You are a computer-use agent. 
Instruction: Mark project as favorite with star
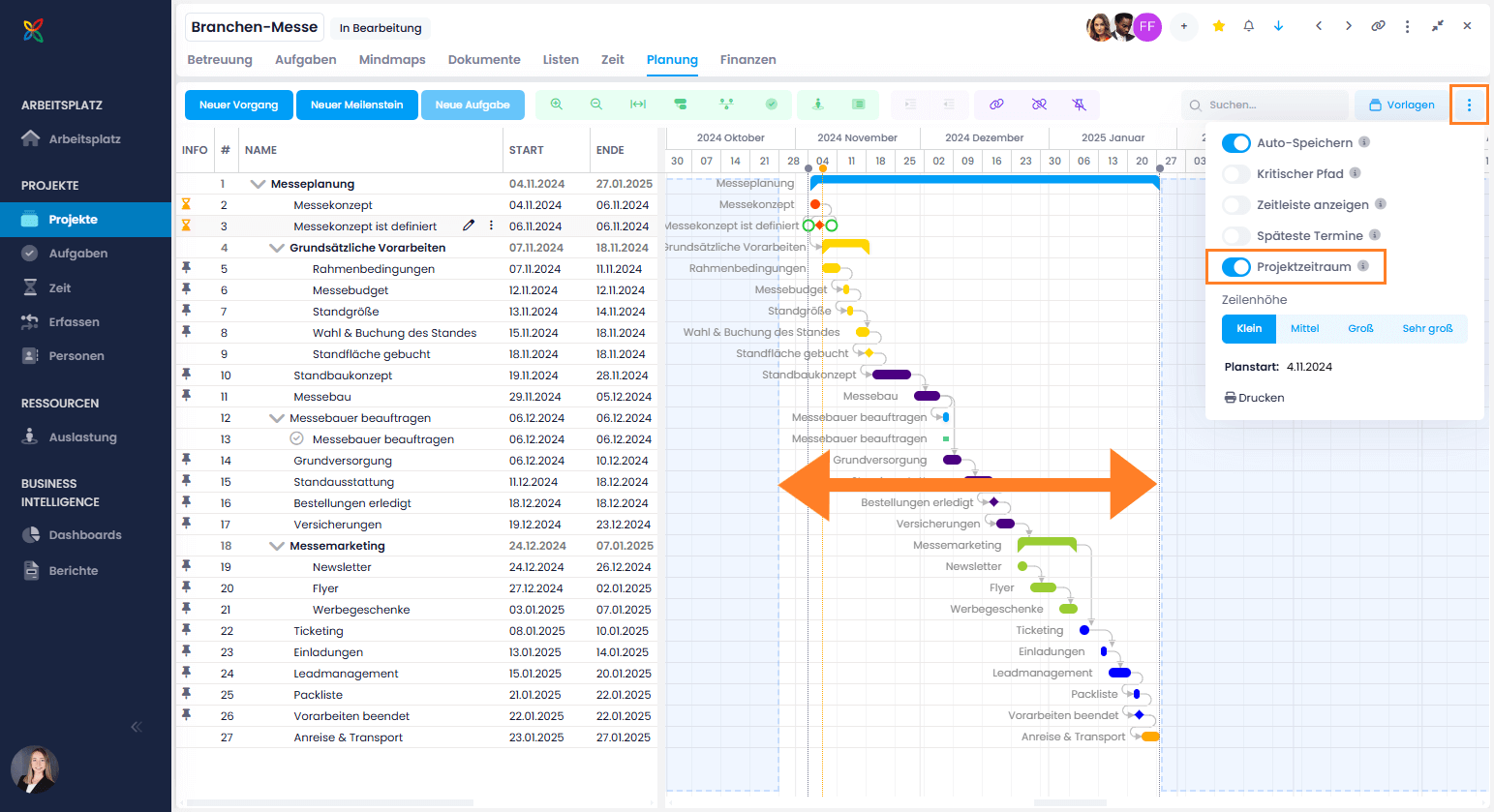click(1219, 26)
